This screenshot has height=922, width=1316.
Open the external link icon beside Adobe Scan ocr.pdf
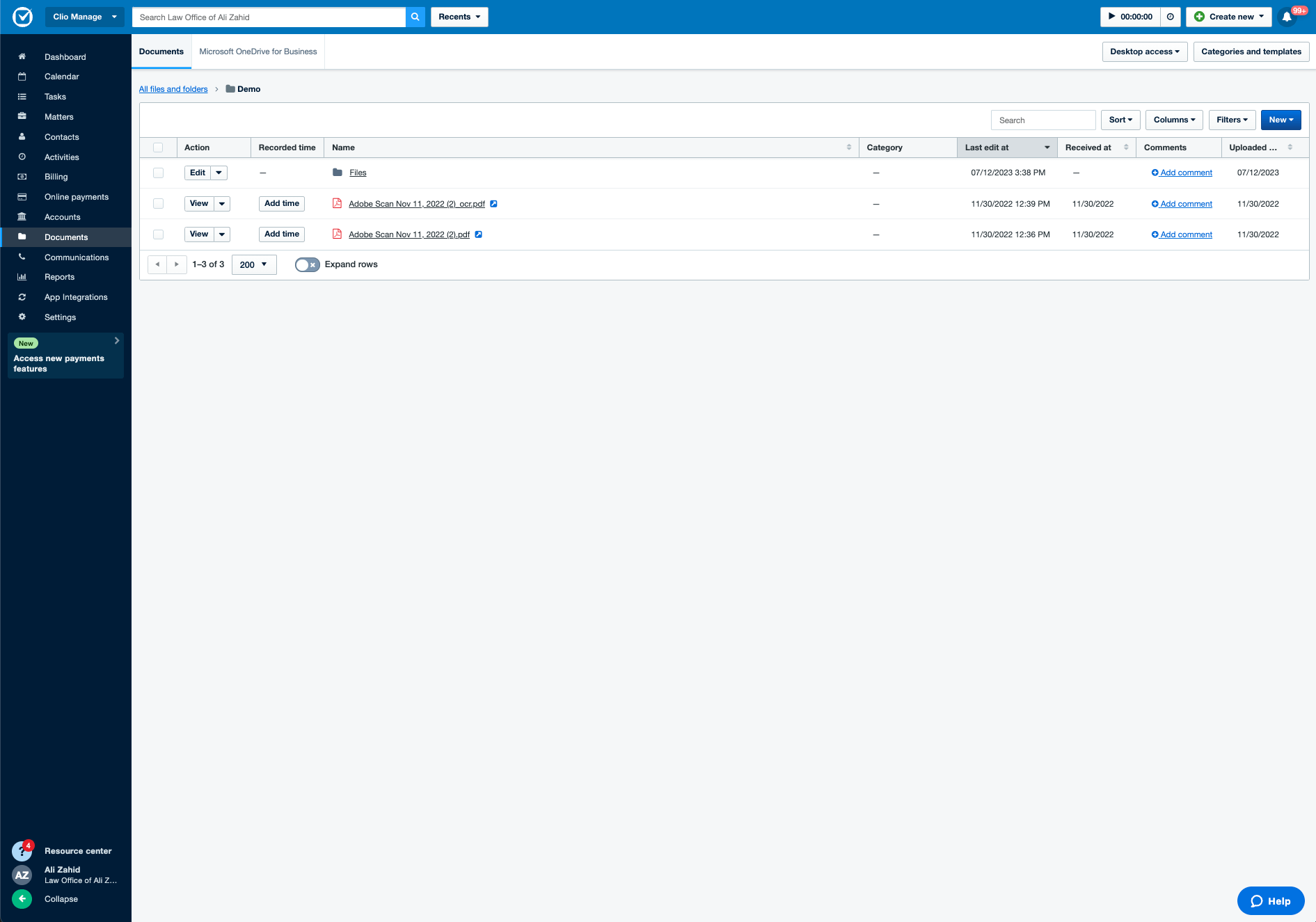tap(493, 204)
